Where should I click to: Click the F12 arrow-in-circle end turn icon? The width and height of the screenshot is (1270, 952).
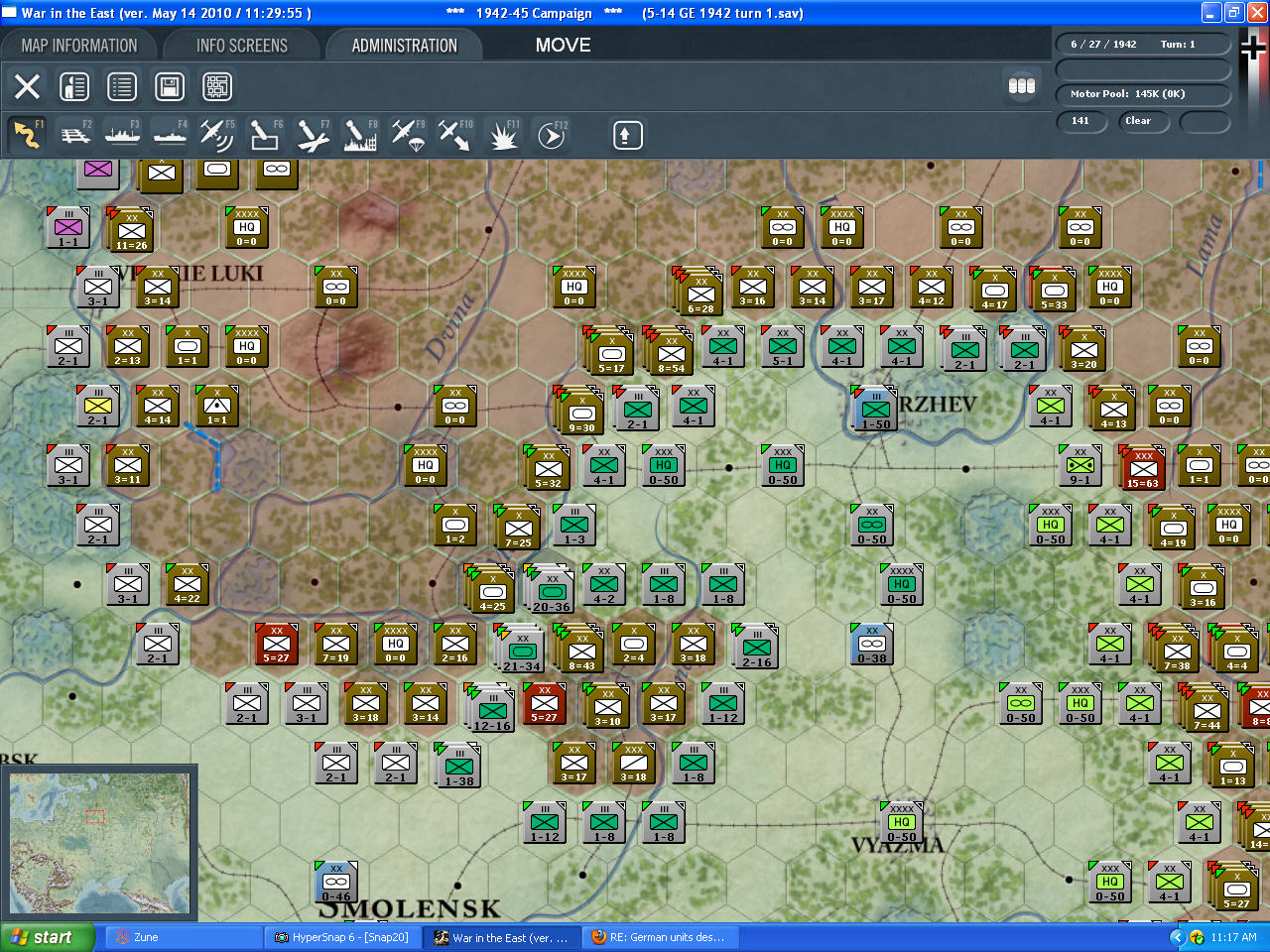tap(551, 135)
